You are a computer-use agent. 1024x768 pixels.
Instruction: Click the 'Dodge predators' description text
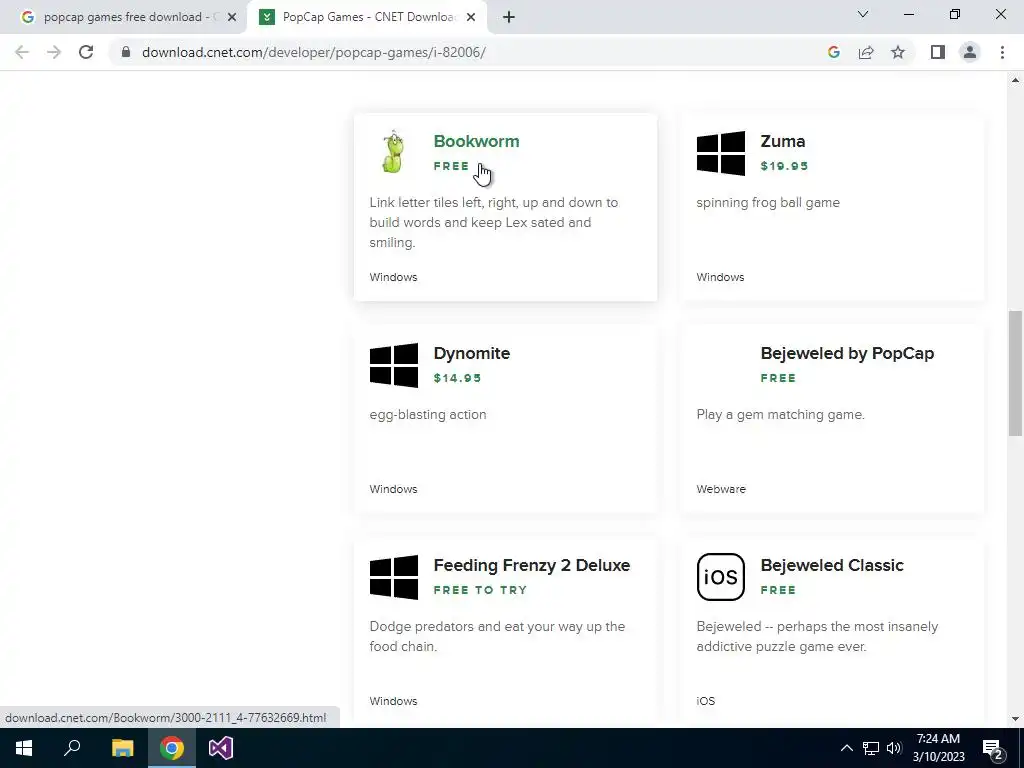pyautogui.click(x=498, y=636)
